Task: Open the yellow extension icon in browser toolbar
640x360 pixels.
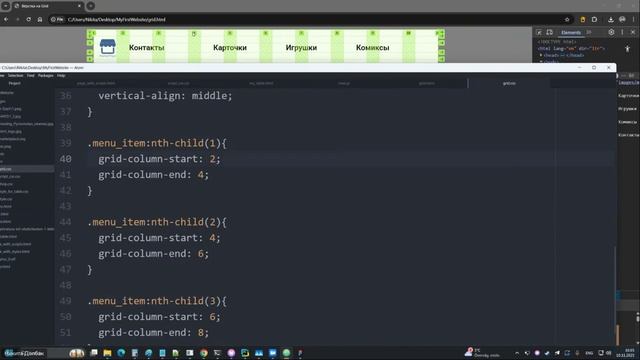Action: click(583, 19)
